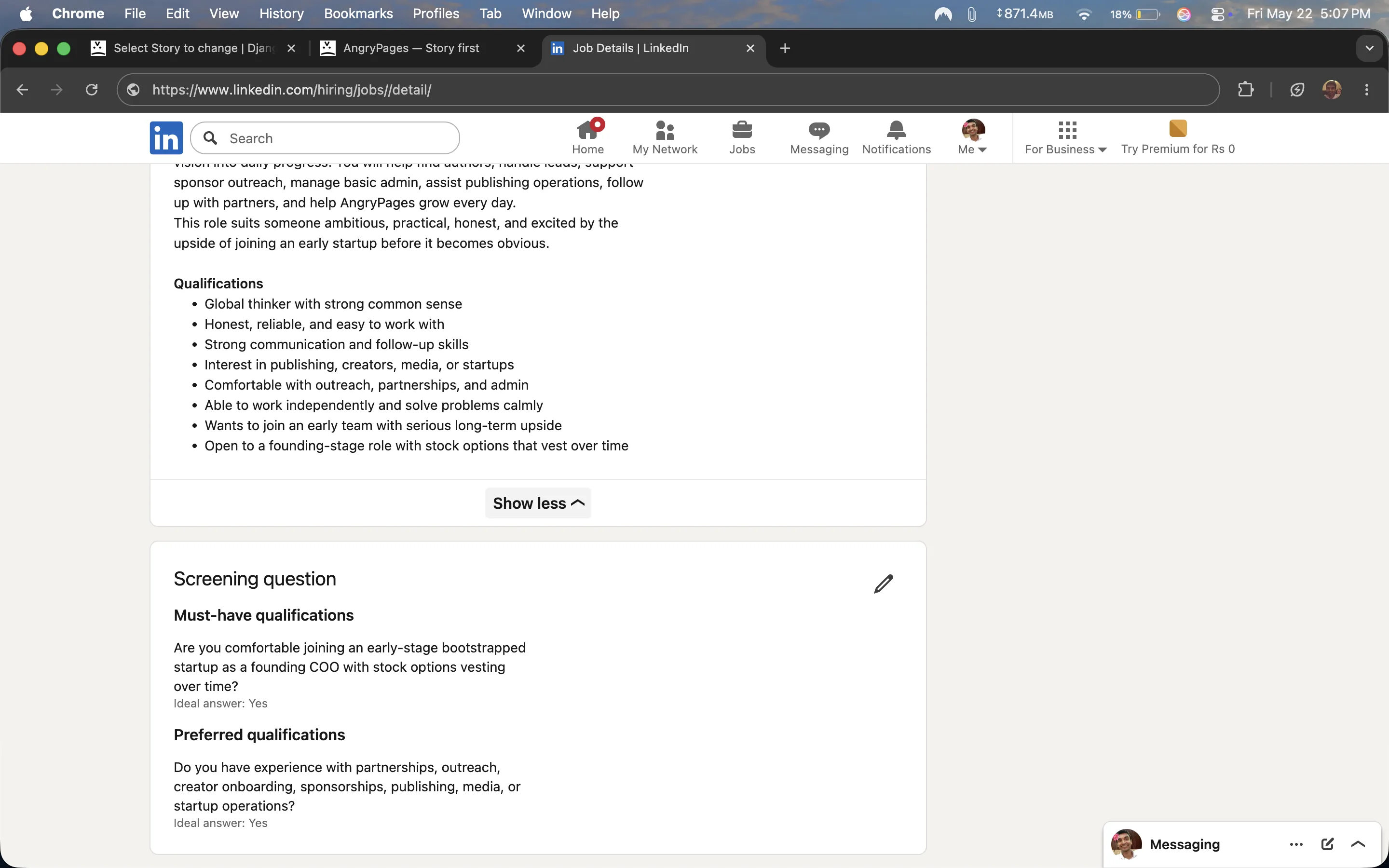Open the View menu

pos(224,14)
